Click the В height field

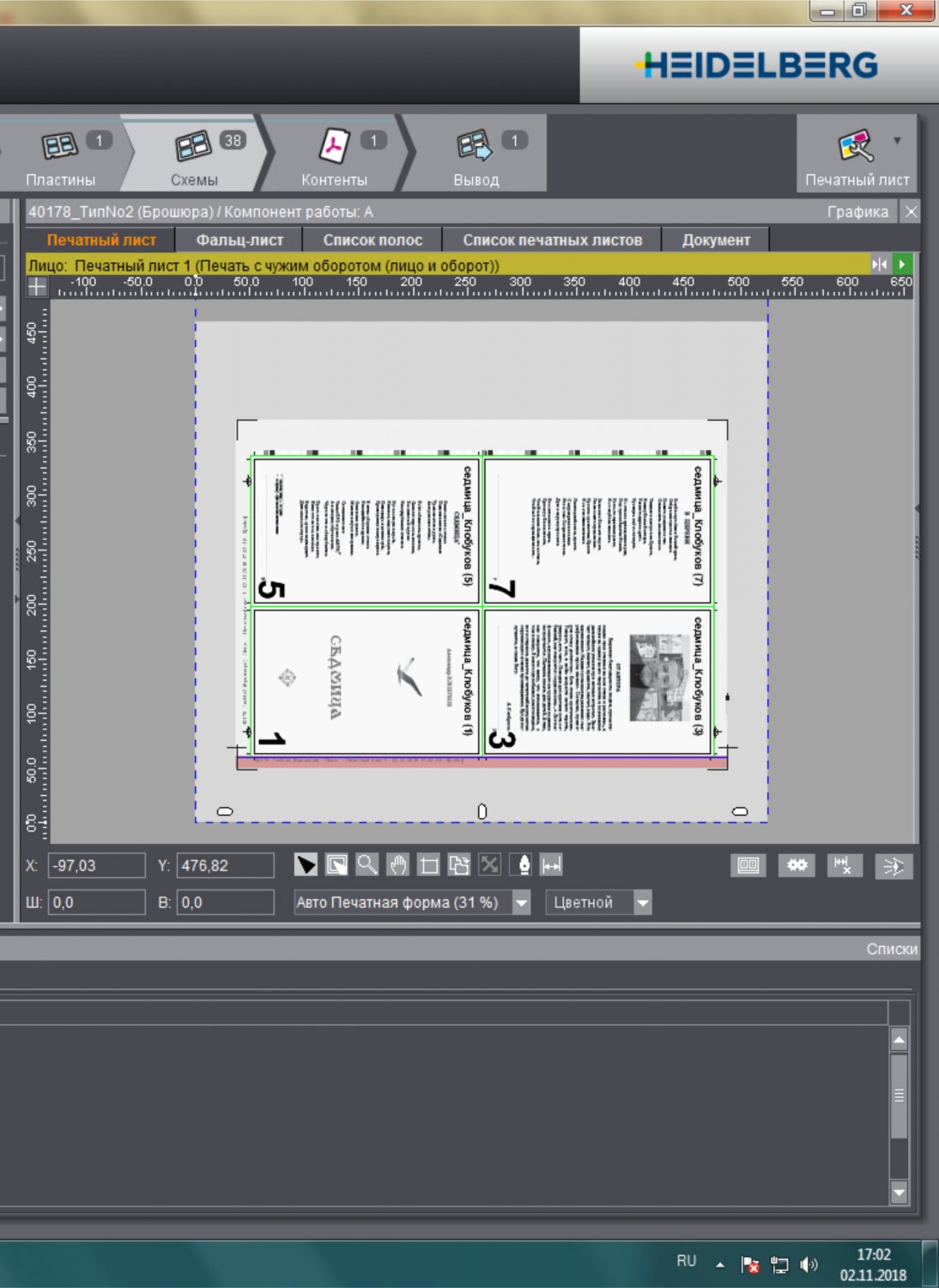pyautogui.click(x=226, y=902)
